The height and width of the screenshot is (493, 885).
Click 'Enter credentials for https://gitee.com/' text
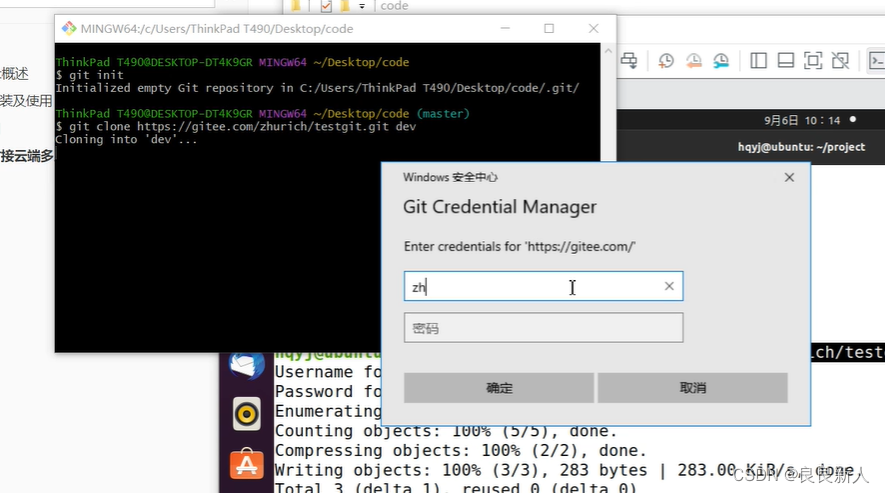519,247
